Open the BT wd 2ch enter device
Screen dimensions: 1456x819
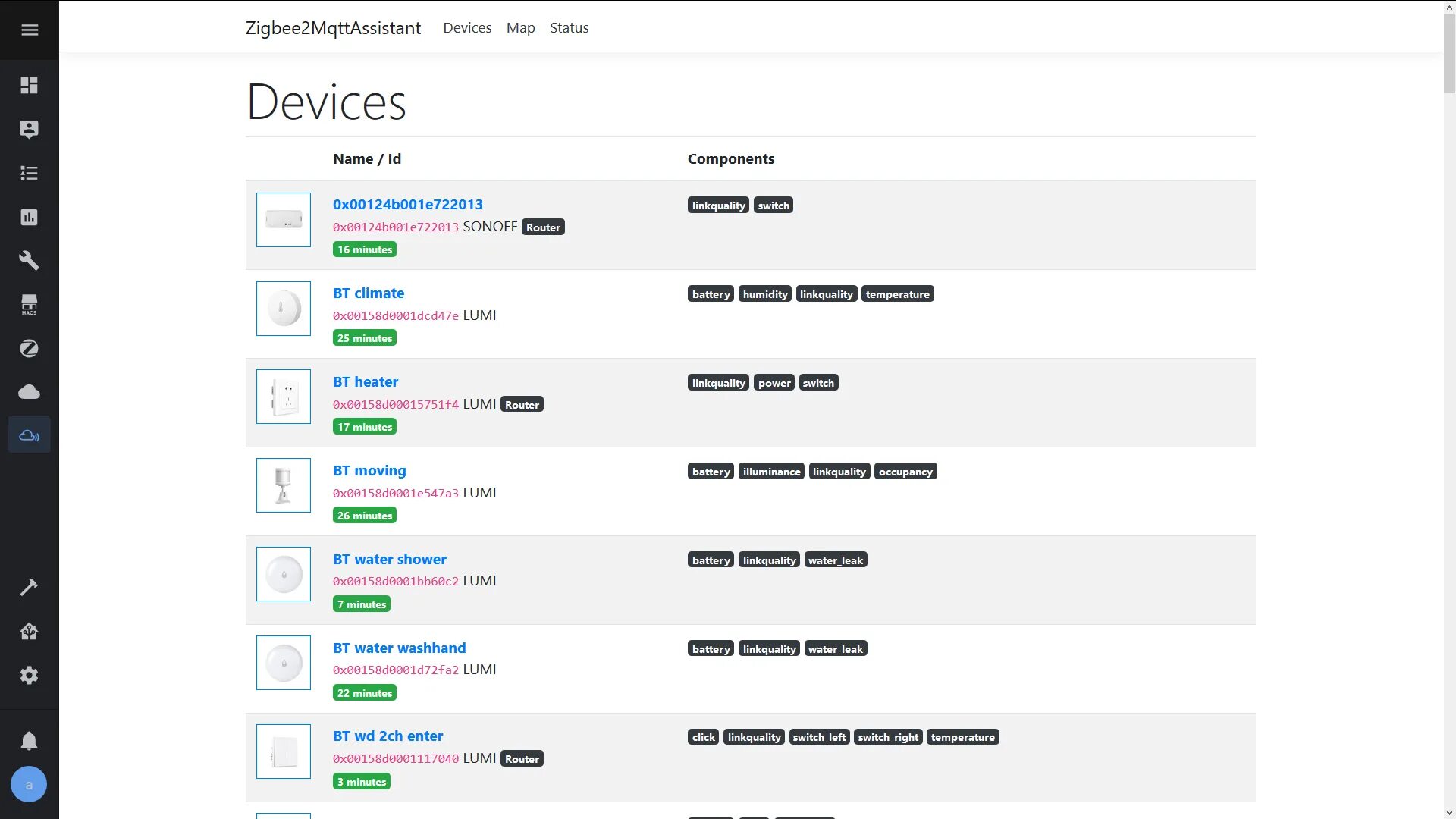(x=388, y=736)
